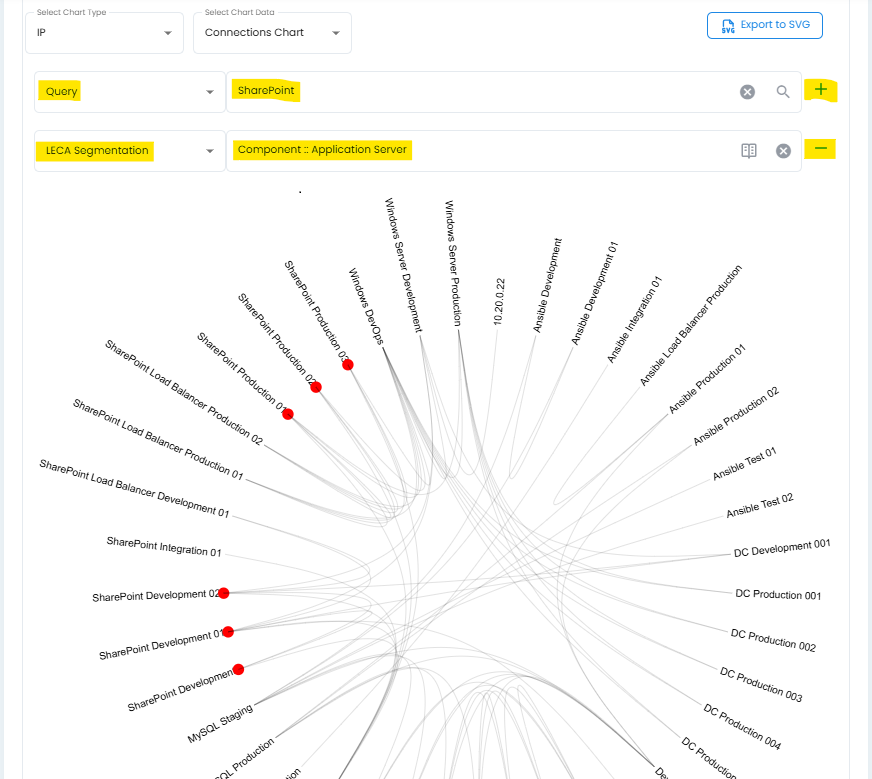Click the DC Production 001 node label
This screenshot has height=779, width=872.
778,594
